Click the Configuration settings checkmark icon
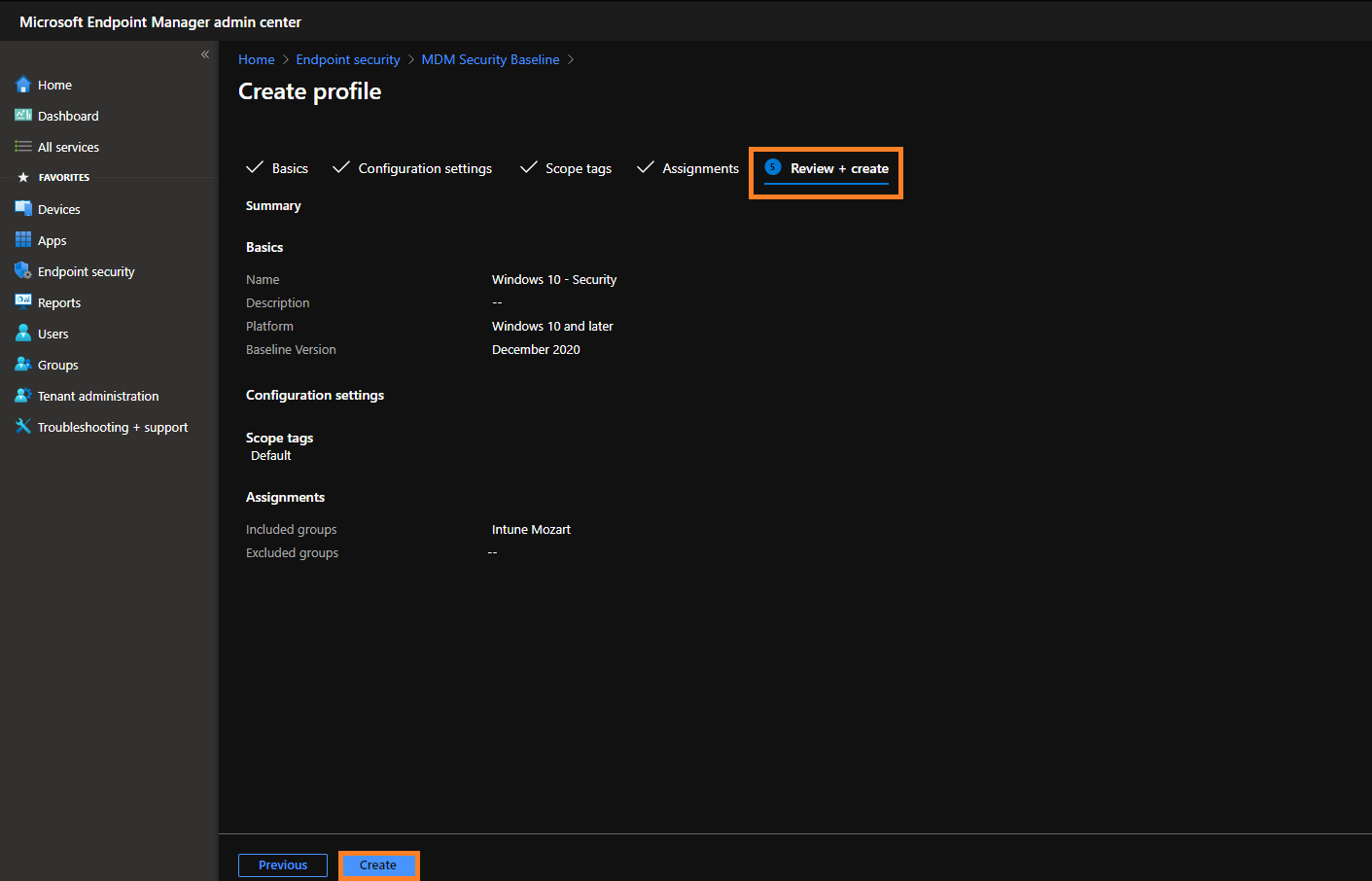The width and height of the screenshot is (1372, 881). (x=341, y=167)
